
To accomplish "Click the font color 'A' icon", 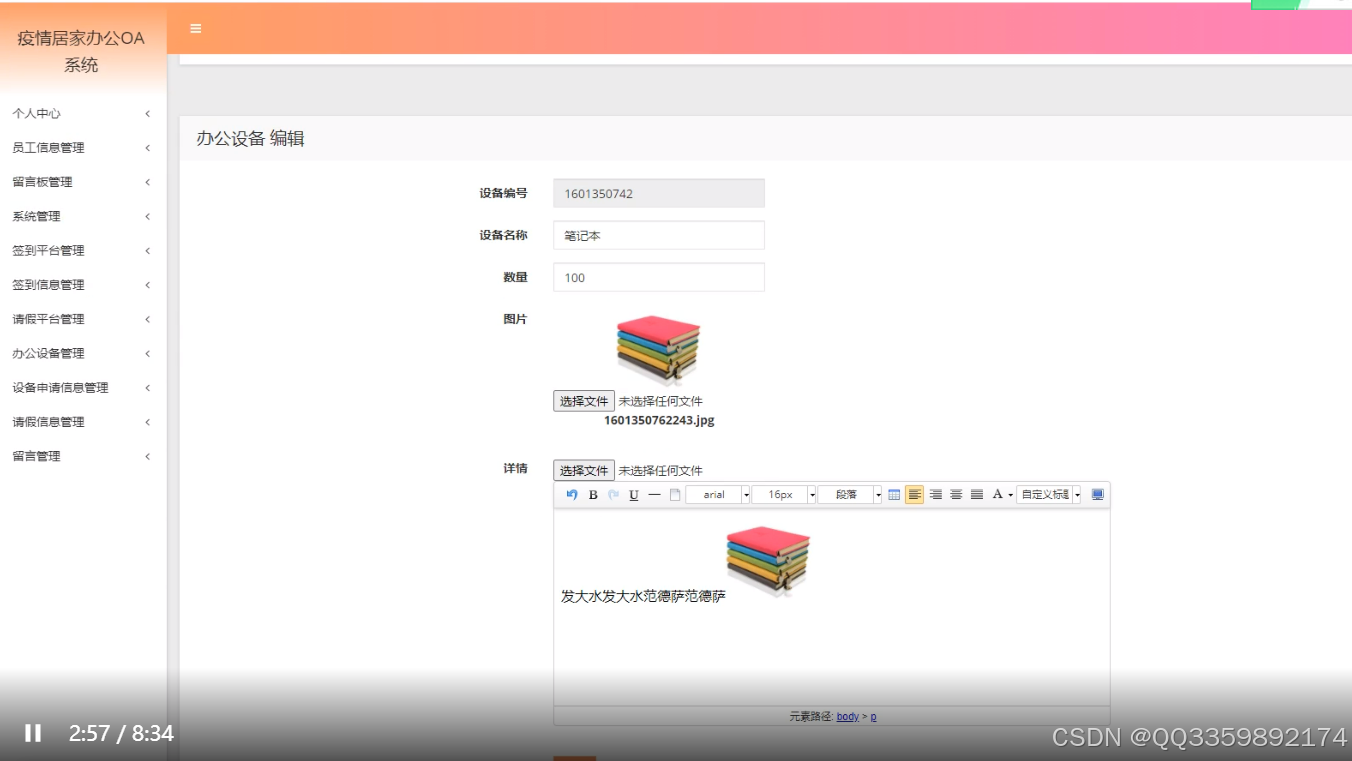I will 997,495.
